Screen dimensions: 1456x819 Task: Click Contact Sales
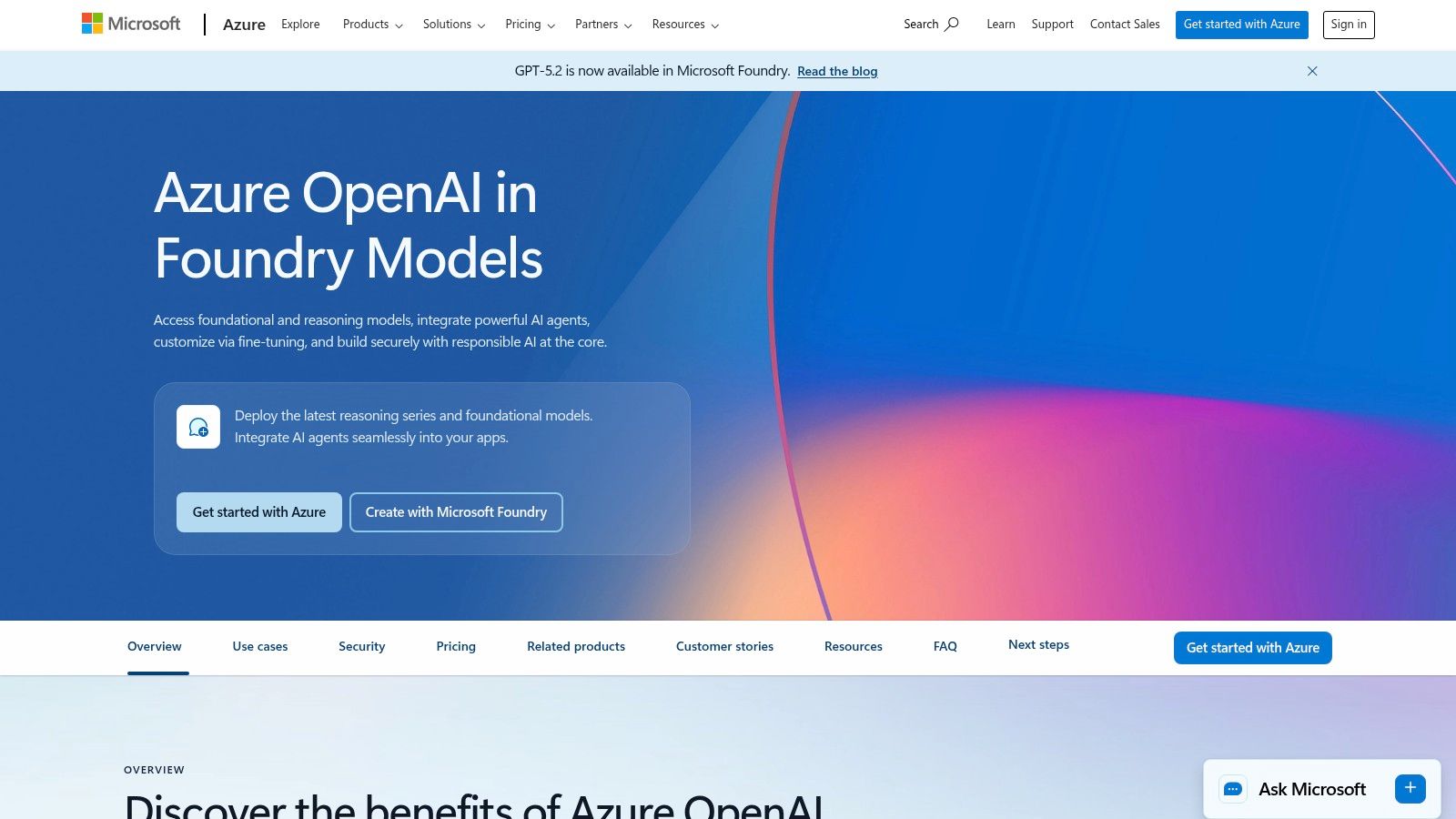(1125, 25)
